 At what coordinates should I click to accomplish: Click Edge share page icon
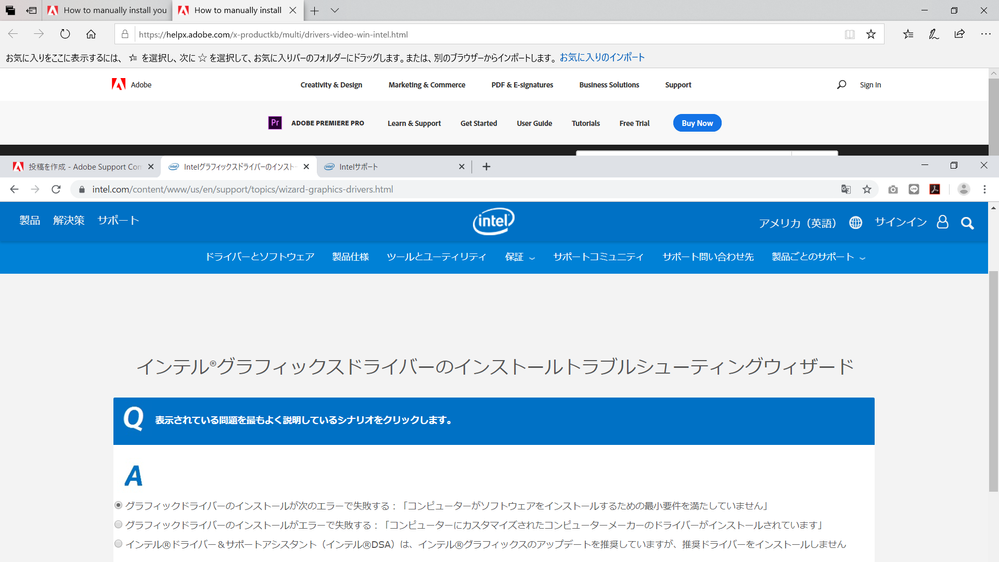[x=959, y=34]
